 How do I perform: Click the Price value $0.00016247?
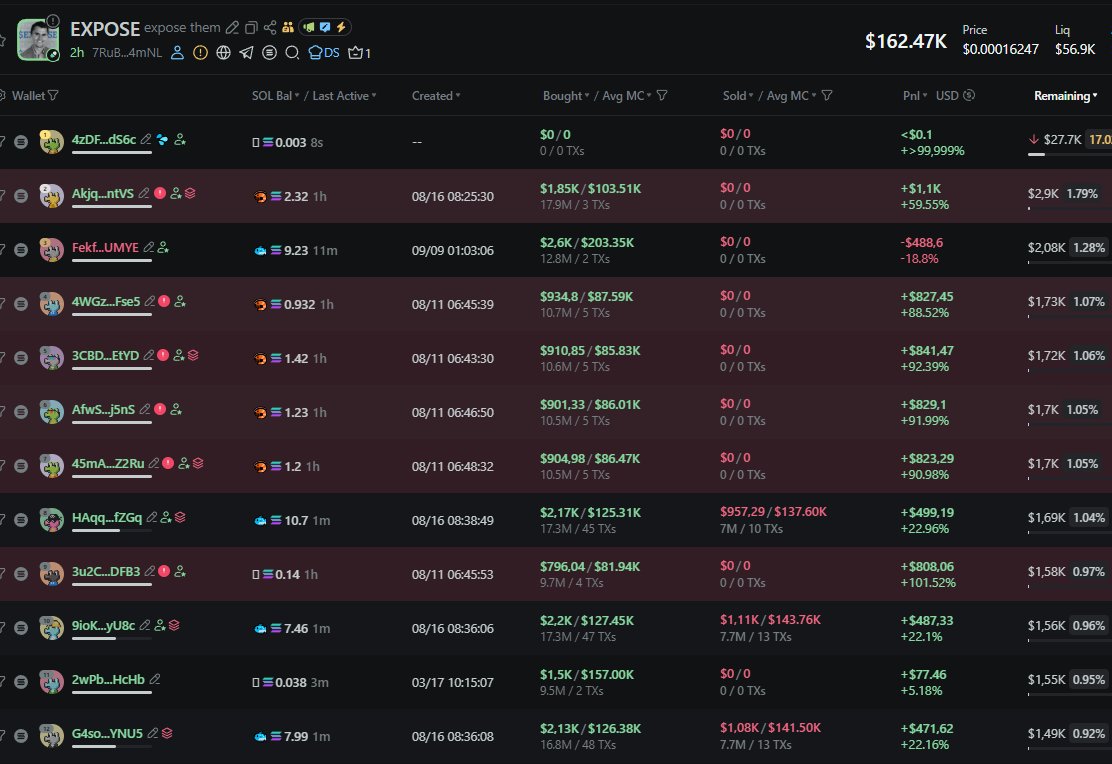1000,49
